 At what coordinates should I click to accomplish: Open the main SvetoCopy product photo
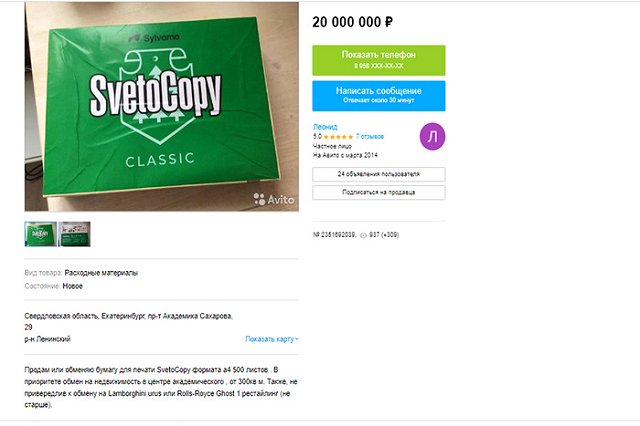pos(162,106)
